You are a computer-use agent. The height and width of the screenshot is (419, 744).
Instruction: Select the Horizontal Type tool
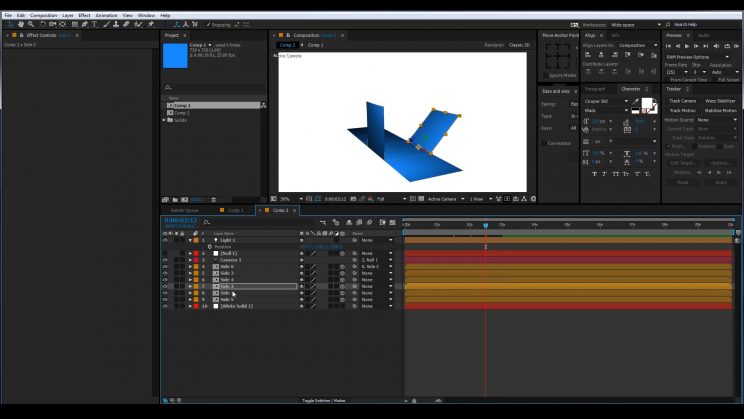[94, 24]
